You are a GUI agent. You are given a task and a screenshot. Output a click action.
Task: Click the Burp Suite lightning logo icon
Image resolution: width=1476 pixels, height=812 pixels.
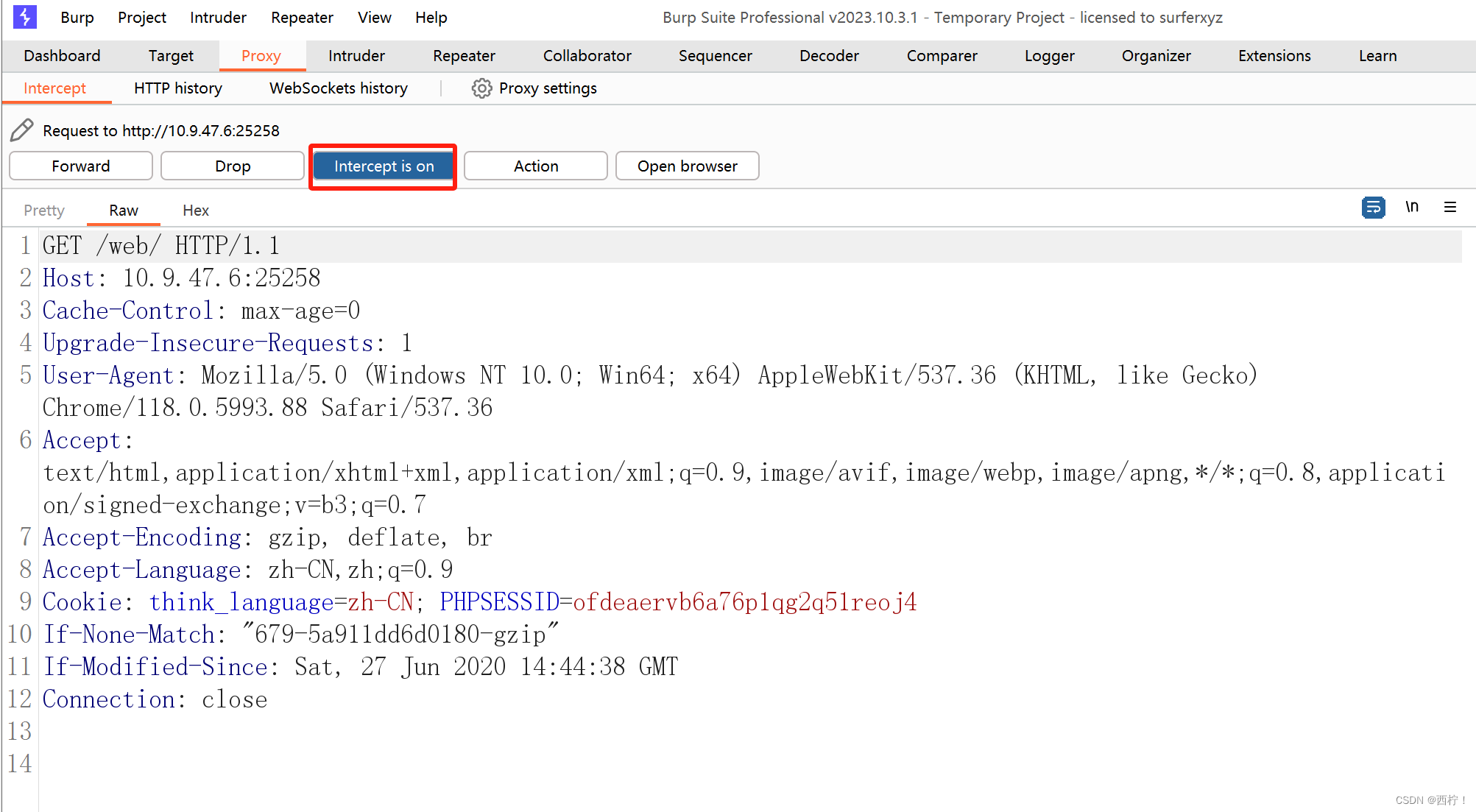pos(24,17)
